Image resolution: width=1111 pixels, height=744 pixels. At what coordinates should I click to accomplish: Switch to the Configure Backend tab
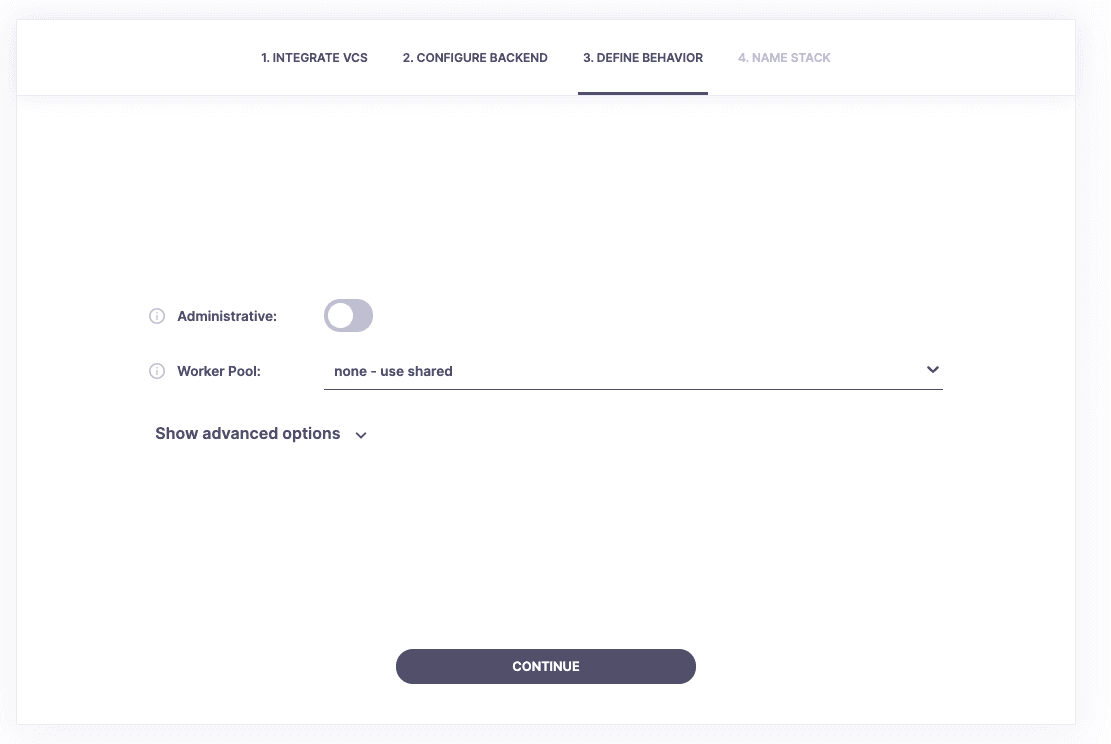pyautogui.click(x=475, y=57)
